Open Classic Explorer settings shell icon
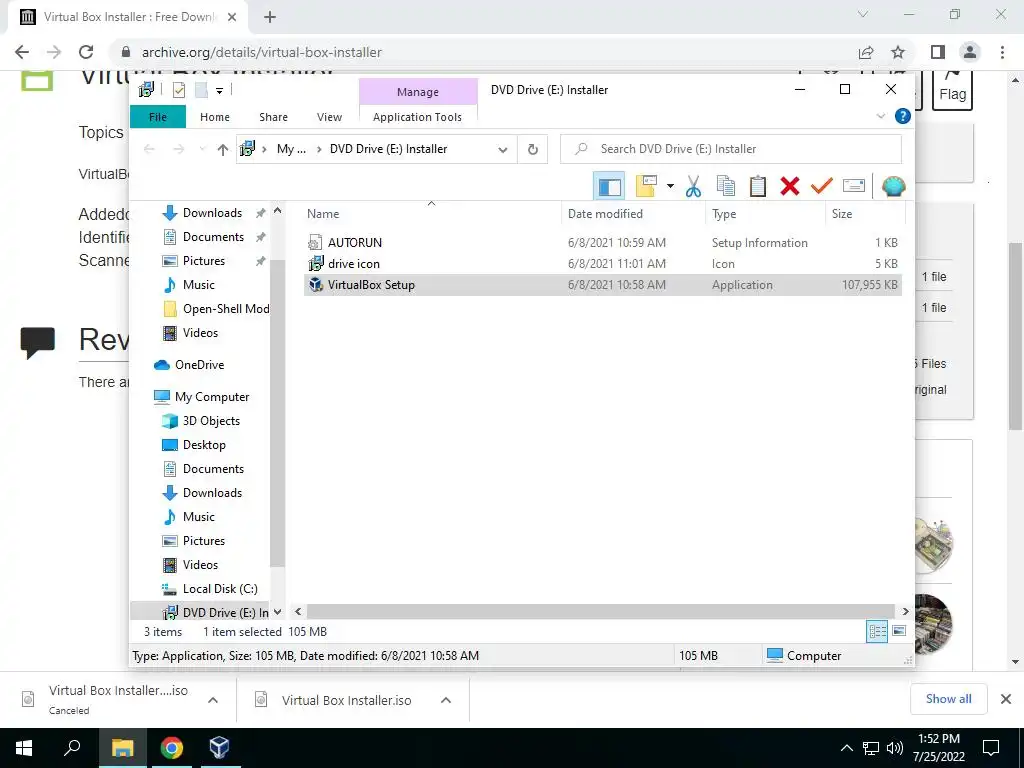 (x=893, y=187)
